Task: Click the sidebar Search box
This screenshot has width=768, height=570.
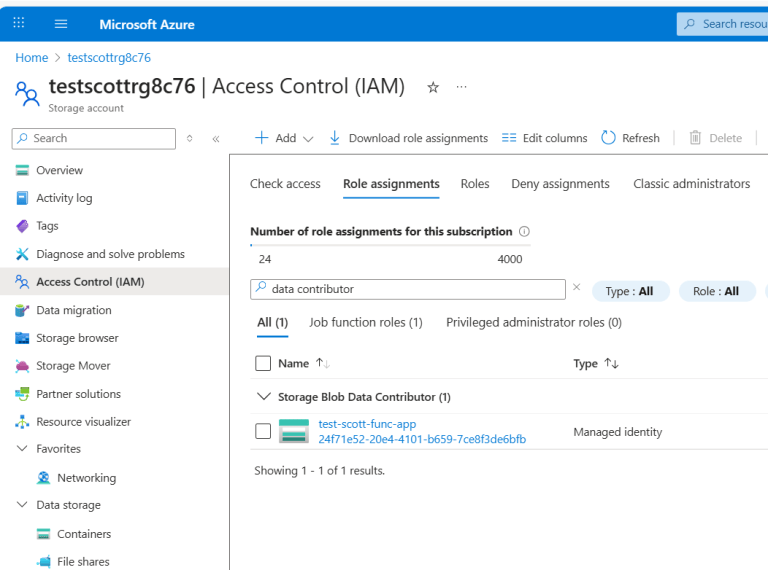Action: [x=94, y=139]
